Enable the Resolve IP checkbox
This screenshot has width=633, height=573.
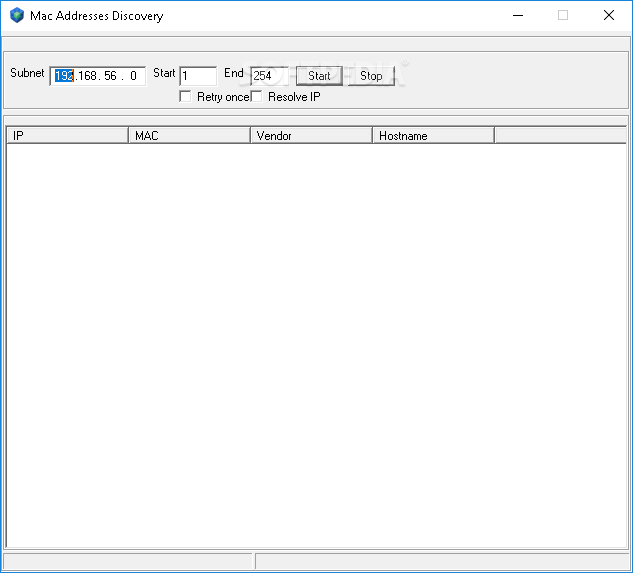[256, 97]
